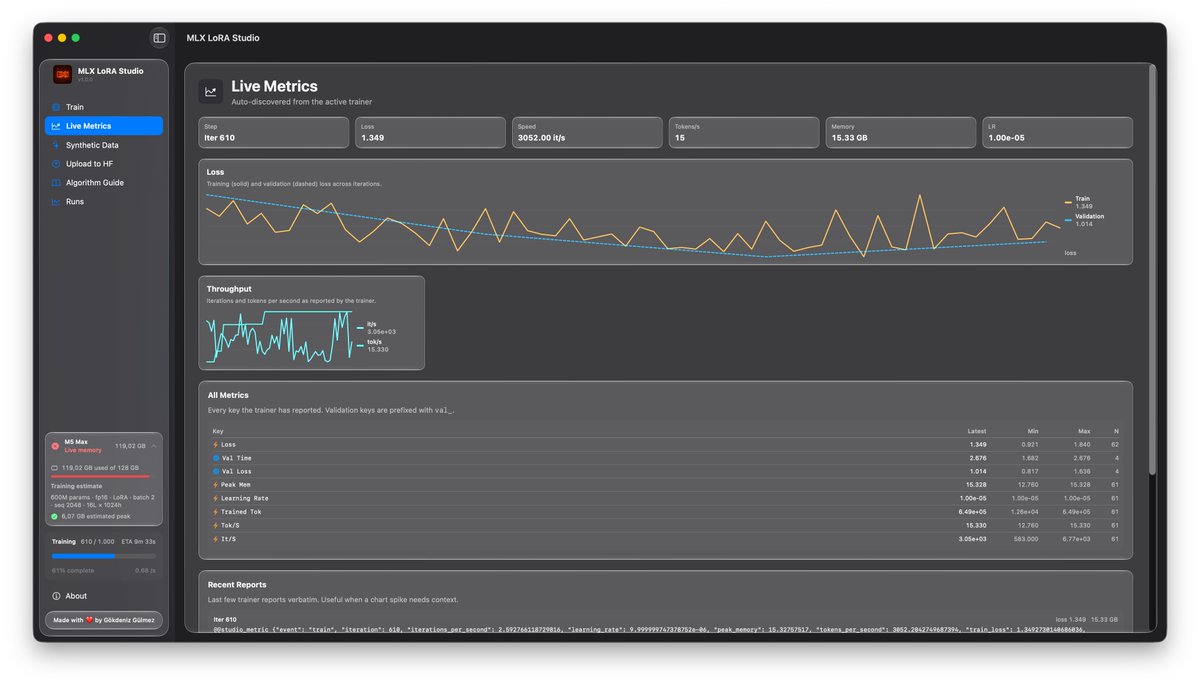Click the lightning icon on It/S row
The width and height of the screenshot is (1200, 686).
(x=215, y=539)
